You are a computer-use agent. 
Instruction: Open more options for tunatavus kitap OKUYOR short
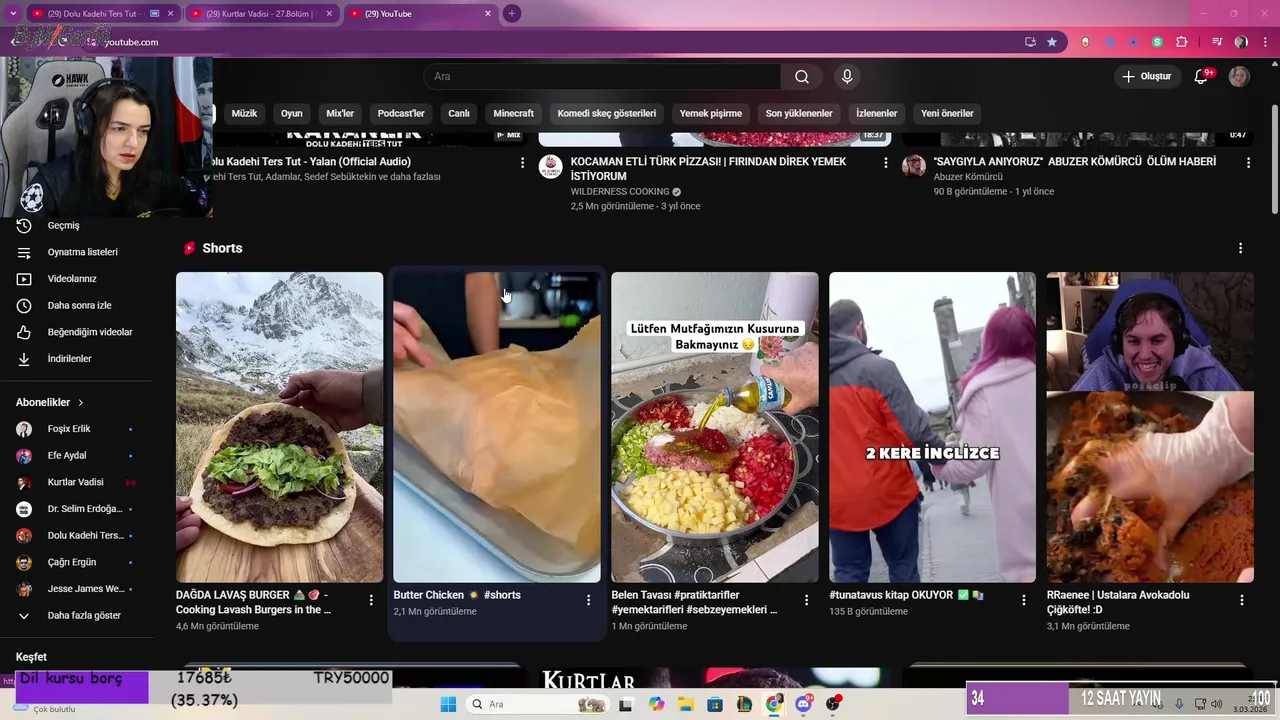[x=1024, y=600]
